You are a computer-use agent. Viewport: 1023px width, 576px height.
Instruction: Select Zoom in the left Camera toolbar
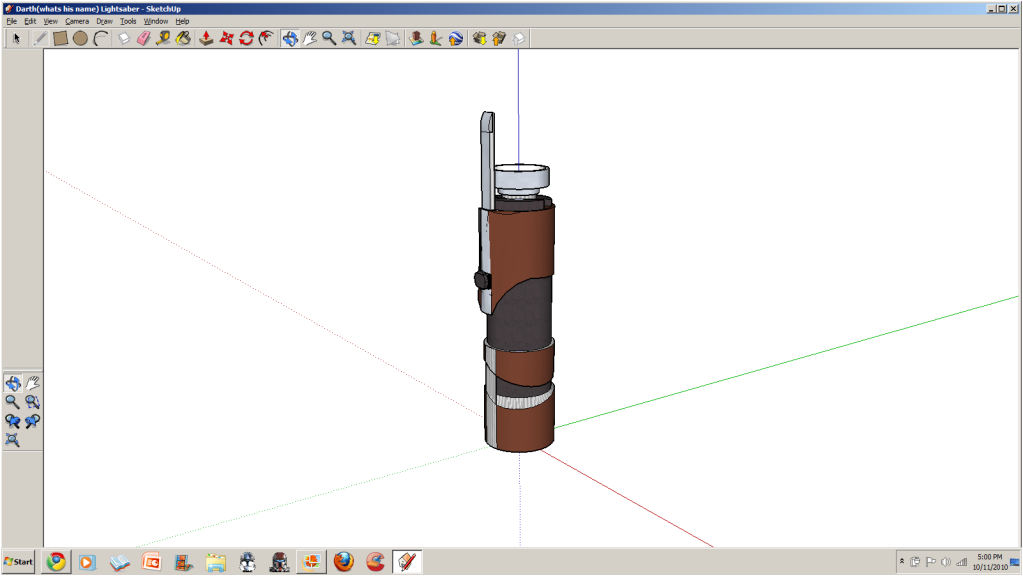[12, 402]
